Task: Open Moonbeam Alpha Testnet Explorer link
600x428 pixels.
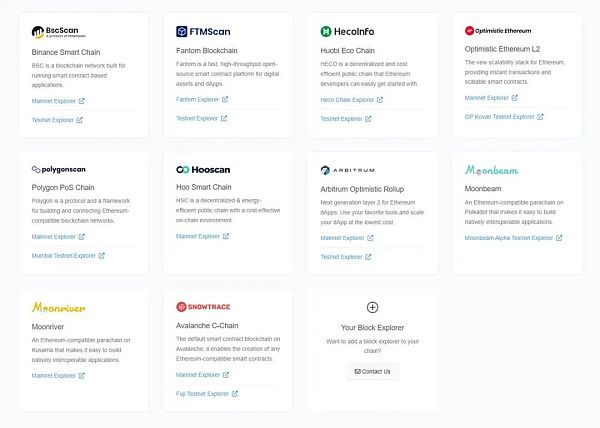Action: [510, 238]
